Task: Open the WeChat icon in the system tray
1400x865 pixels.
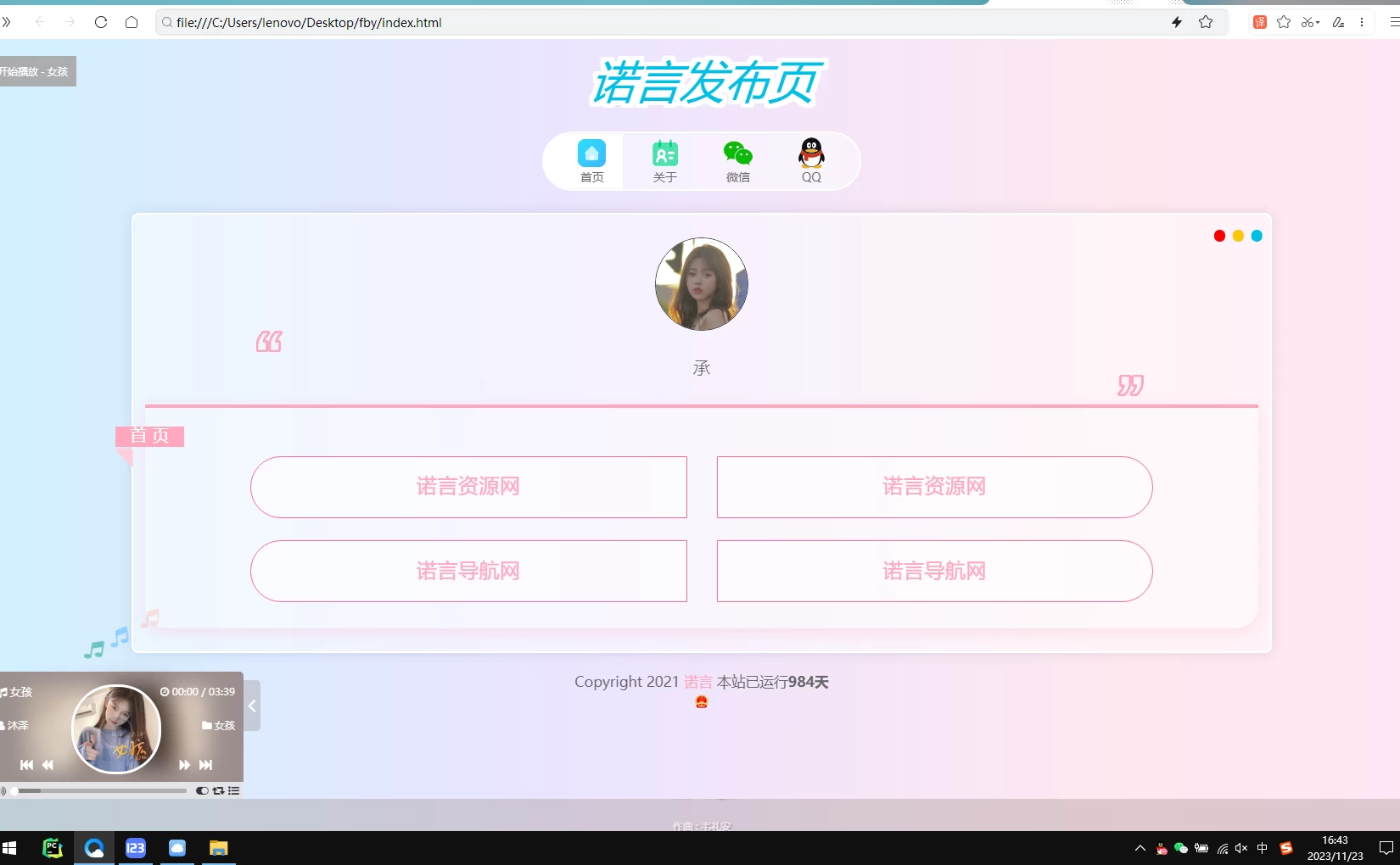Action: tap(1181, 848)
